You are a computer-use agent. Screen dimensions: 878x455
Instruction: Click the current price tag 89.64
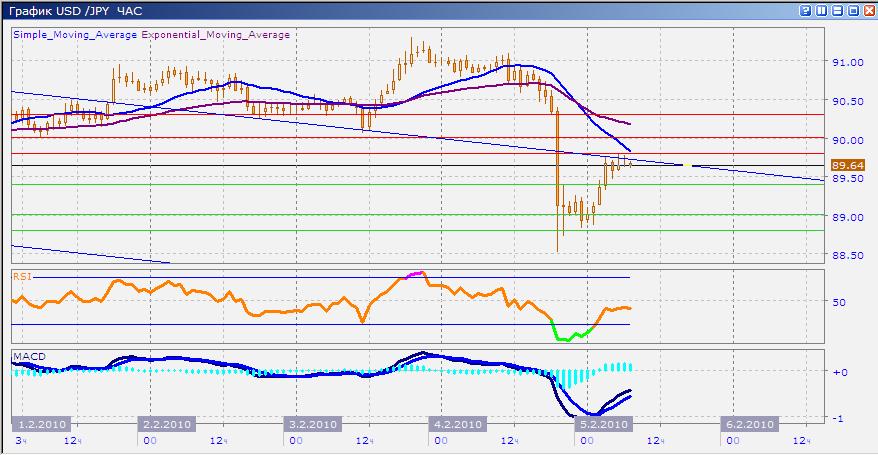click(848, 164)
